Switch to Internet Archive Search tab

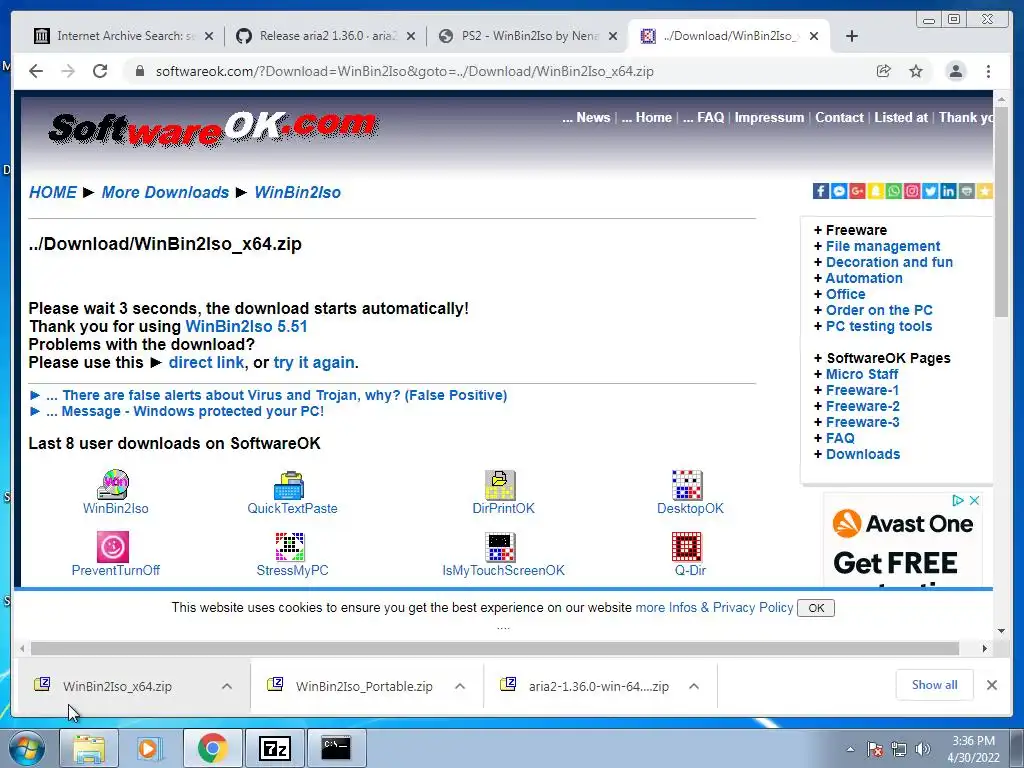point(123,36)
